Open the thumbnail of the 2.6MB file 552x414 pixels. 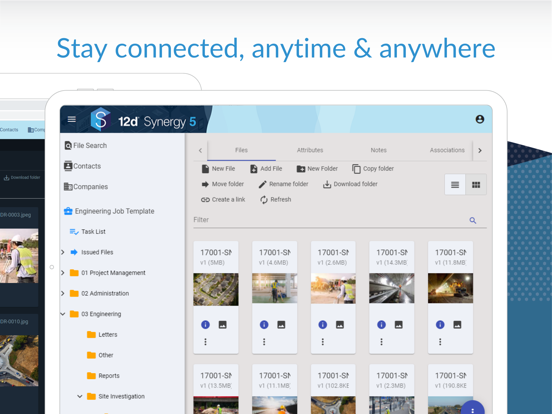(333, 288)
